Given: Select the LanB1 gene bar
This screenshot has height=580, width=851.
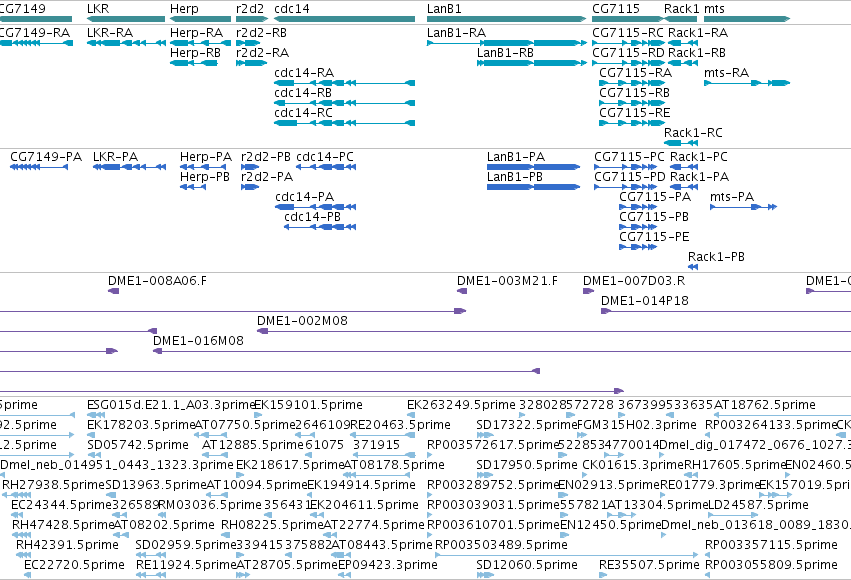Looking at the screenshot, I should click(507, 19).
